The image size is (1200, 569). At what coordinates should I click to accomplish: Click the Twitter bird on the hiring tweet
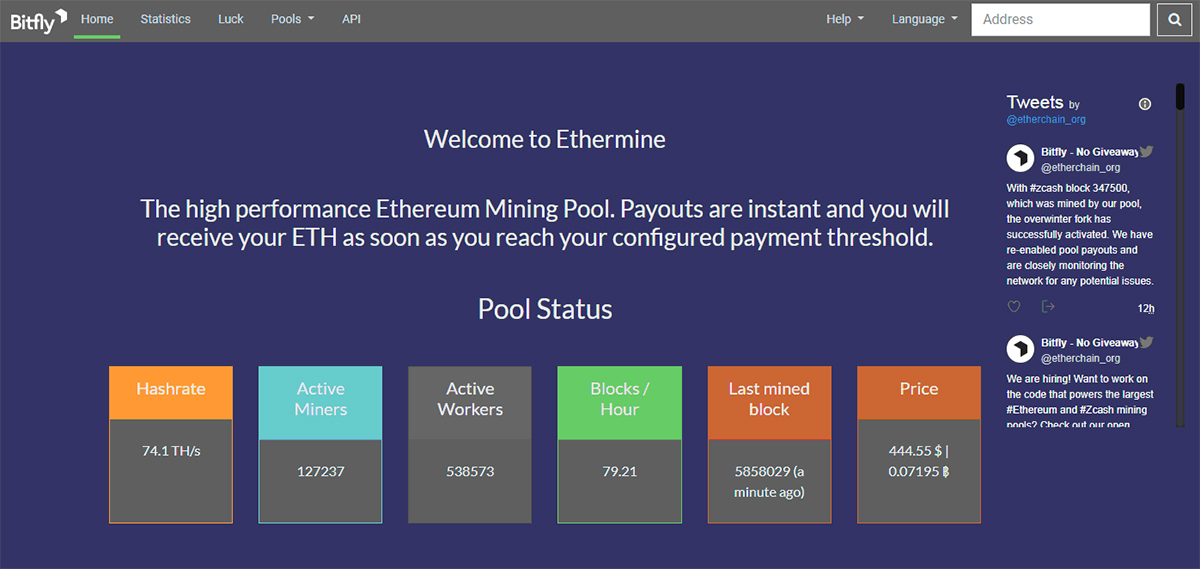pos(1147,342)
